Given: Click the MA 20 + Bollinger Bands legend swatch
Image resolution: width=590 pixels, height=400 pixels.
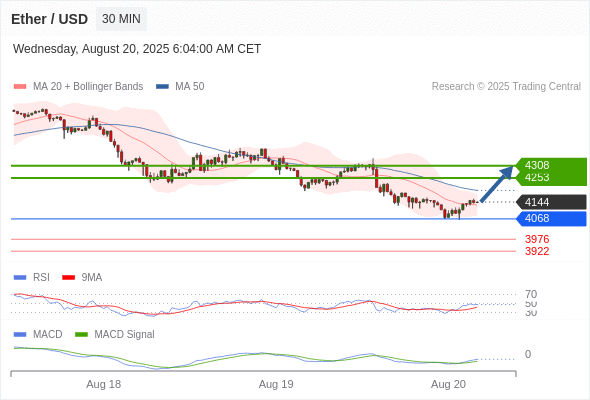Looking at the screenshot, I should [x=20, y=87].
